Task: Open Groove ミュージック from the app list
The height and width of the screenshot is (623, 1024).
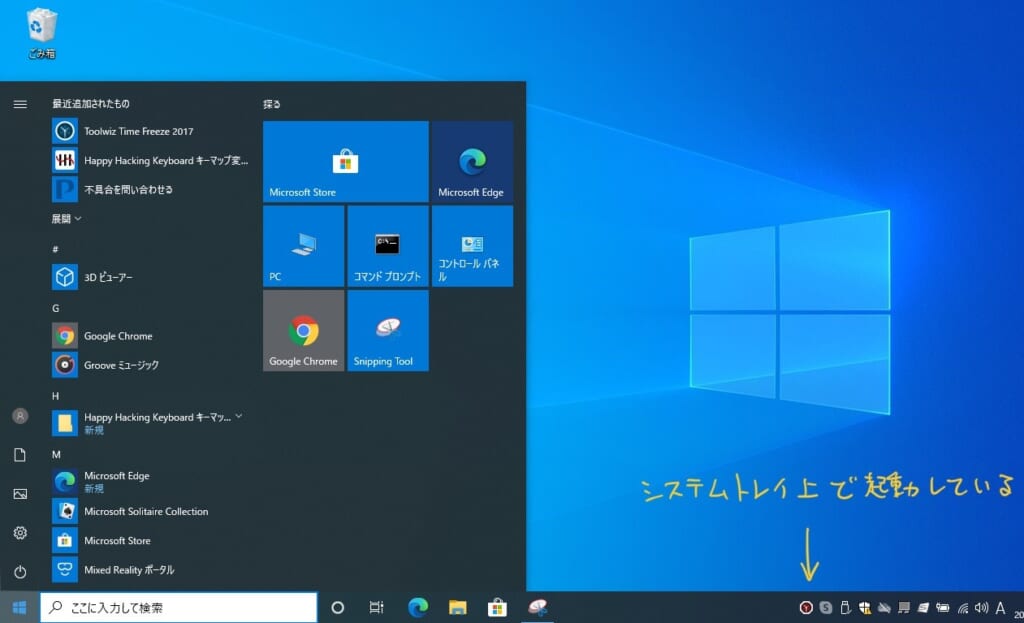Action: point(150,365)
